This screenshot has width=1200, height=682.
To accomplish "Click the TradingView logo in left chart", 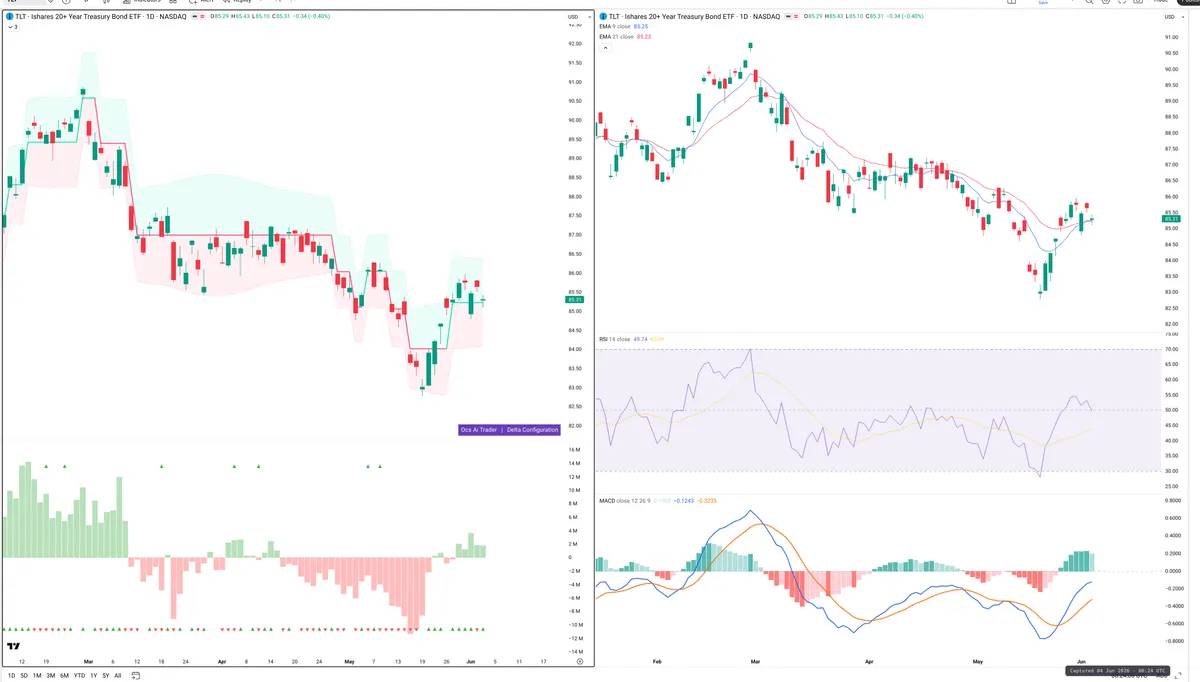I will [14, 647].
